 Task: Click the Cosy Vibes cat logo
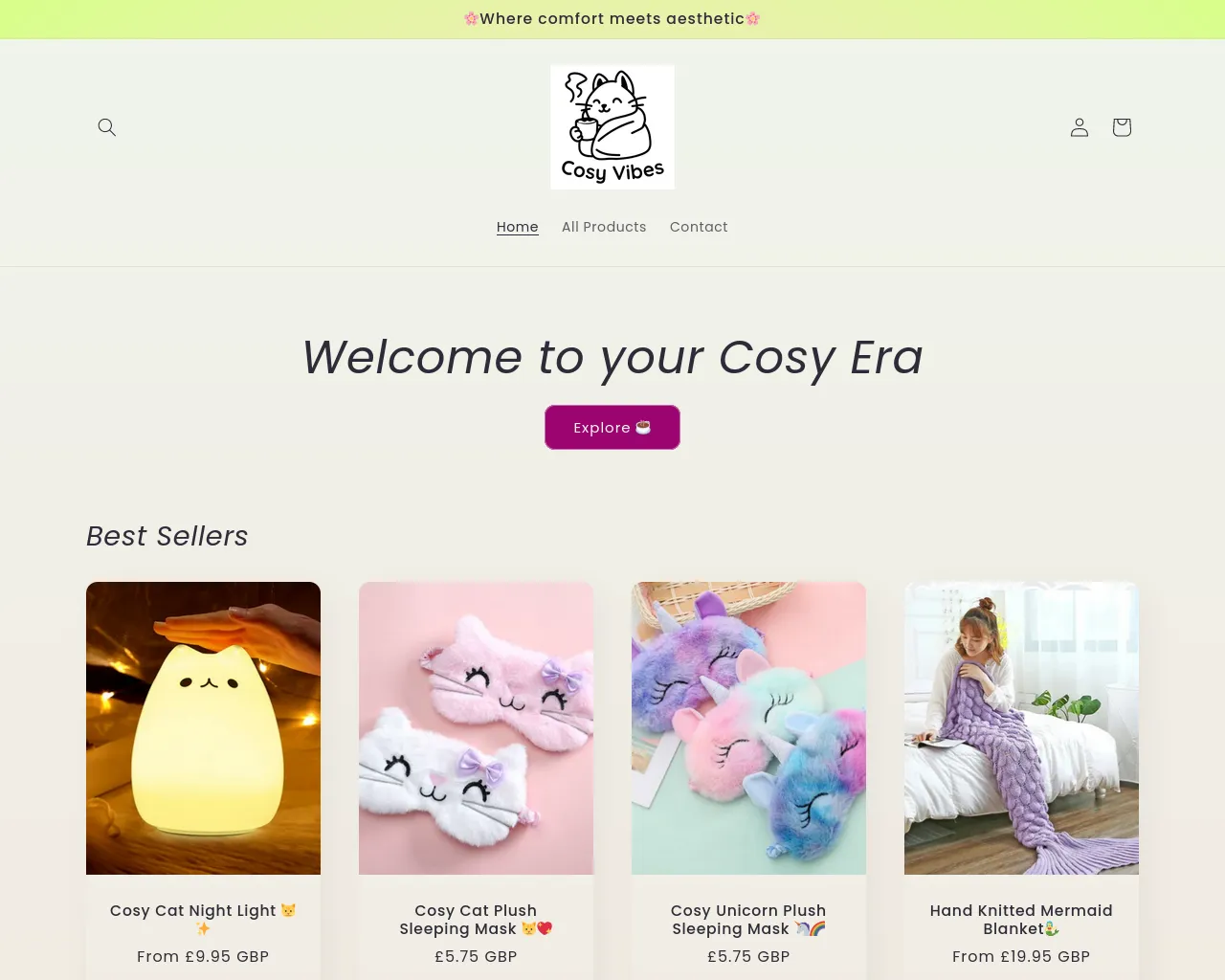click(612, 127)
